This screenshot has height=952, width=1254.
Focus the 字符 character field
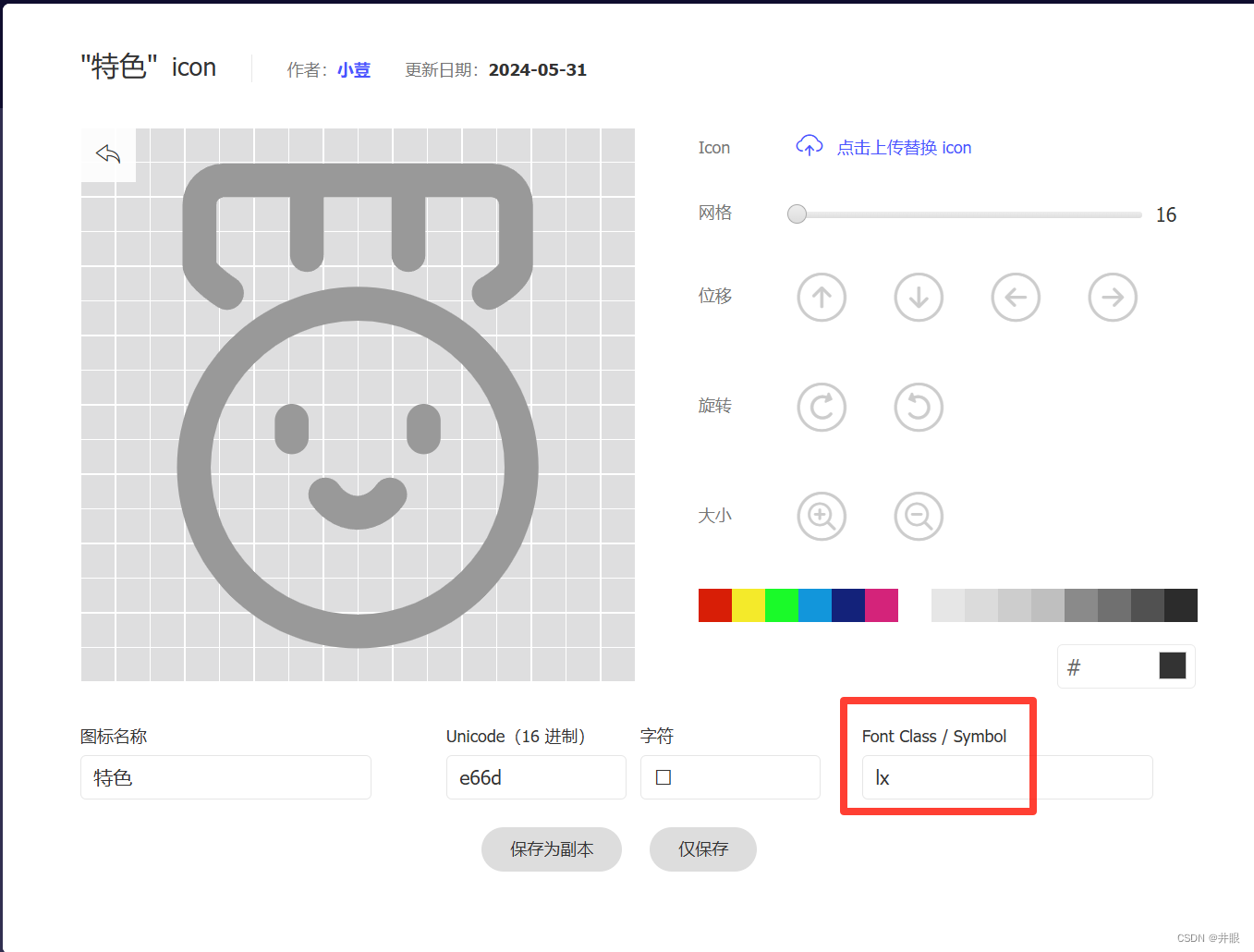(x=730, y=777)
